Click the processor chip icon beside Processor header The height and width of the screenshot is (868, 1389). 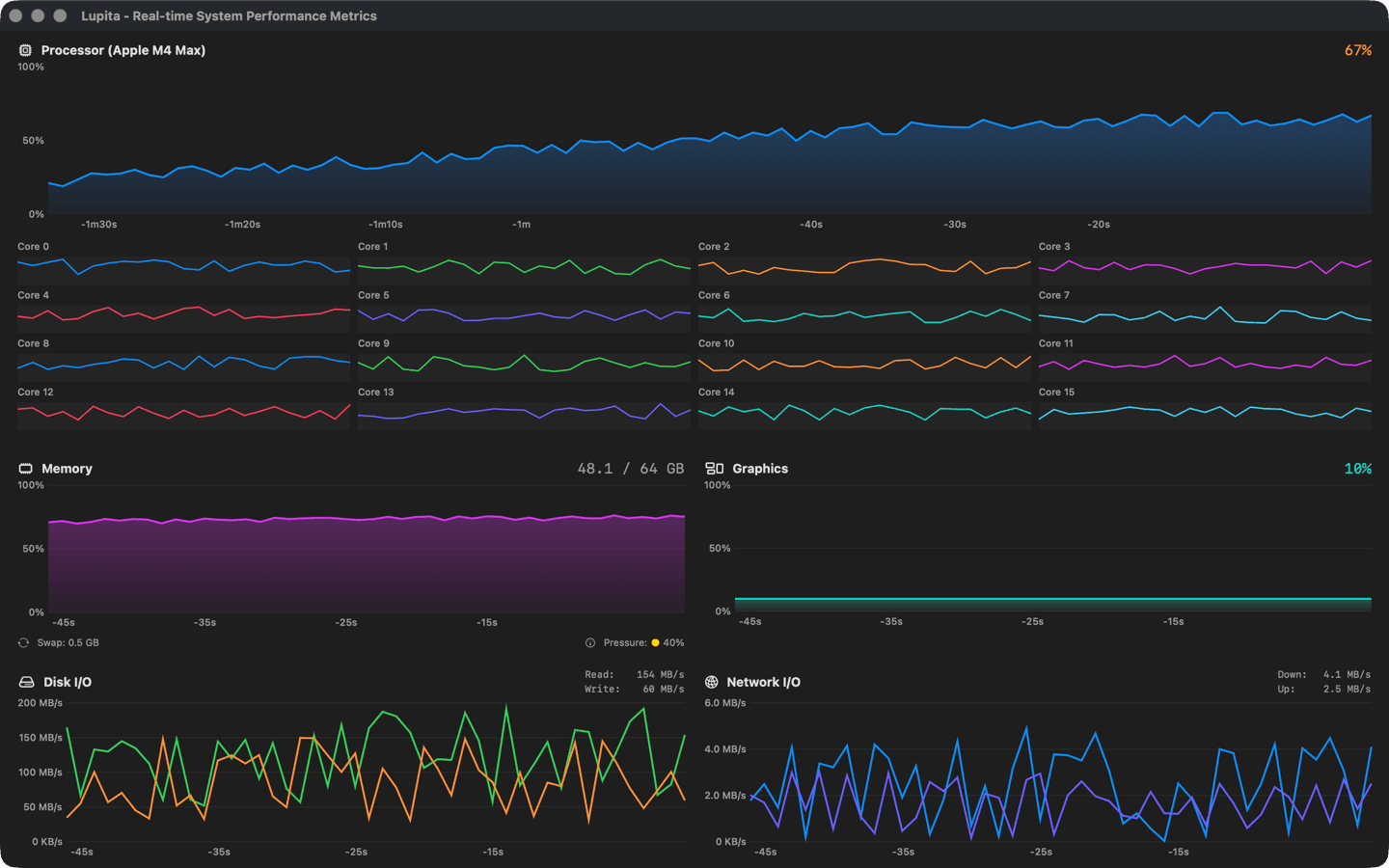point(25,50)
